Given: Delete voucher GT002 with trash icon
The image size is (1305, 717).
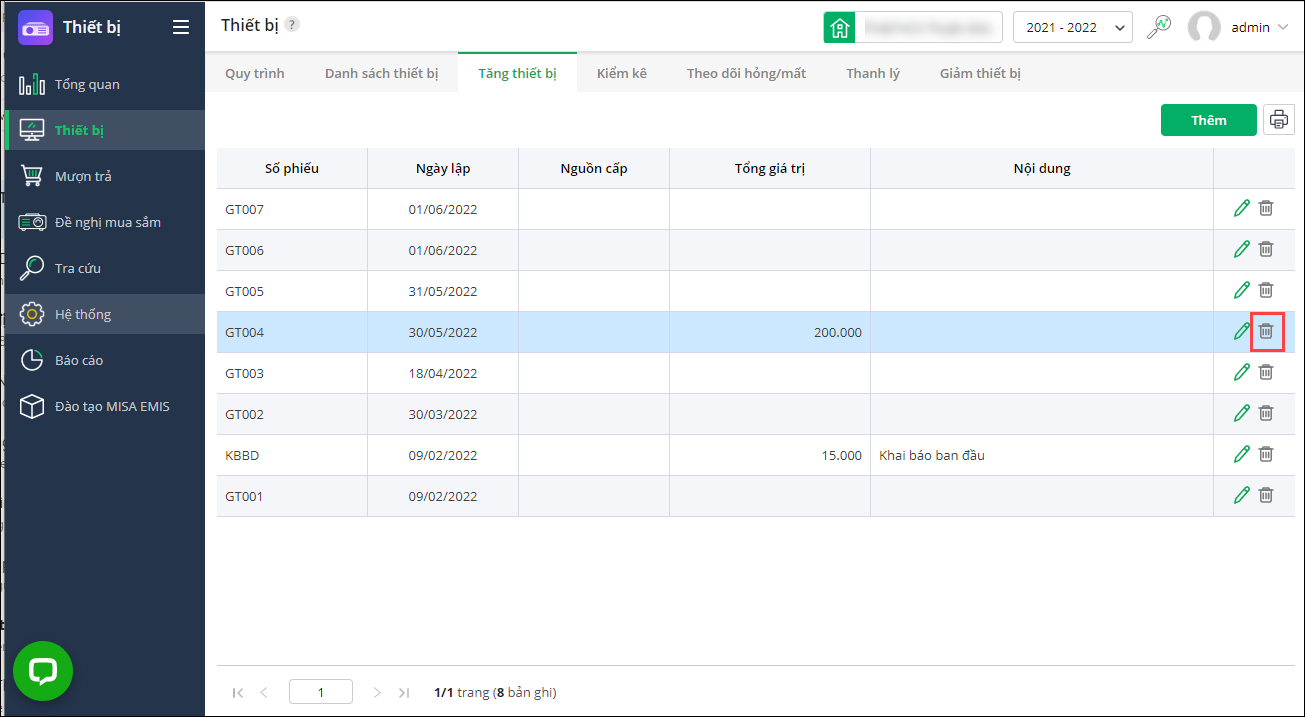Looking at the screenshot, I should (x=1266, y=413).
